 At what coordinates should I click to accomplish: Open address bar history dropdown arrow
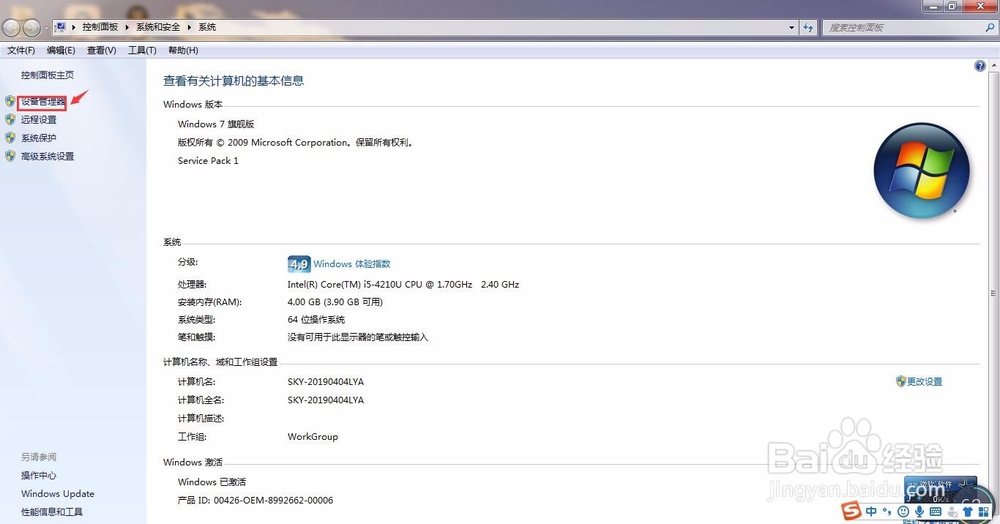[x=791, y=27]
